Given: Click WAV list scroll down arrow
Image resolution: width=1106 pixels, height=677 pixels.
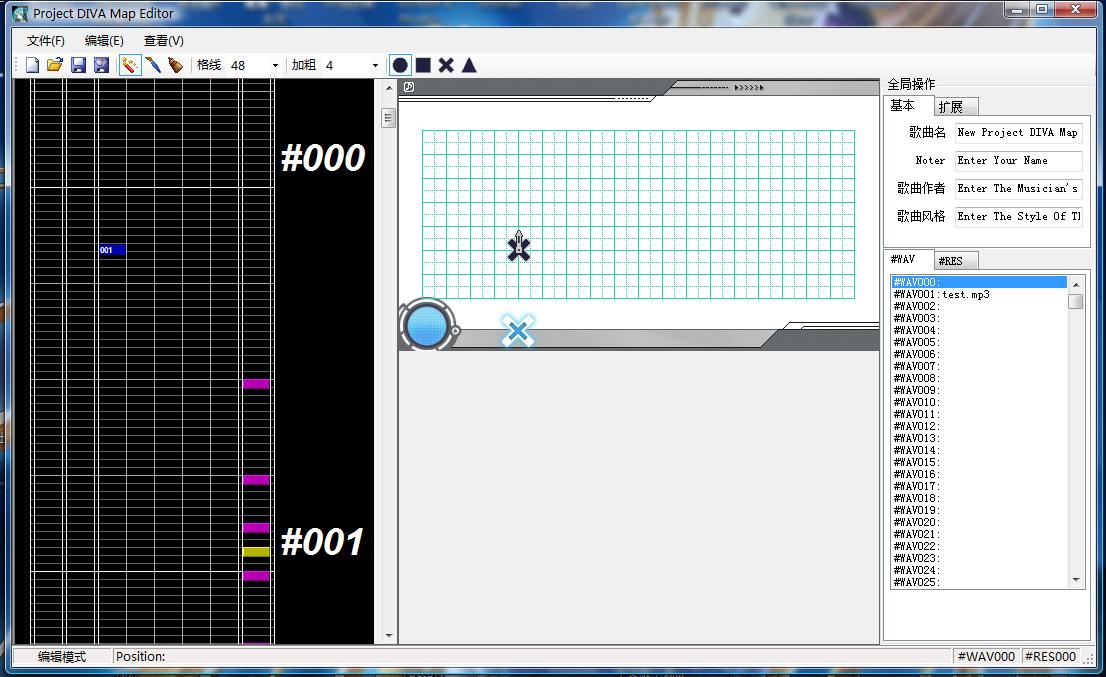Looking at the screenshot, I should point(1076,580).
